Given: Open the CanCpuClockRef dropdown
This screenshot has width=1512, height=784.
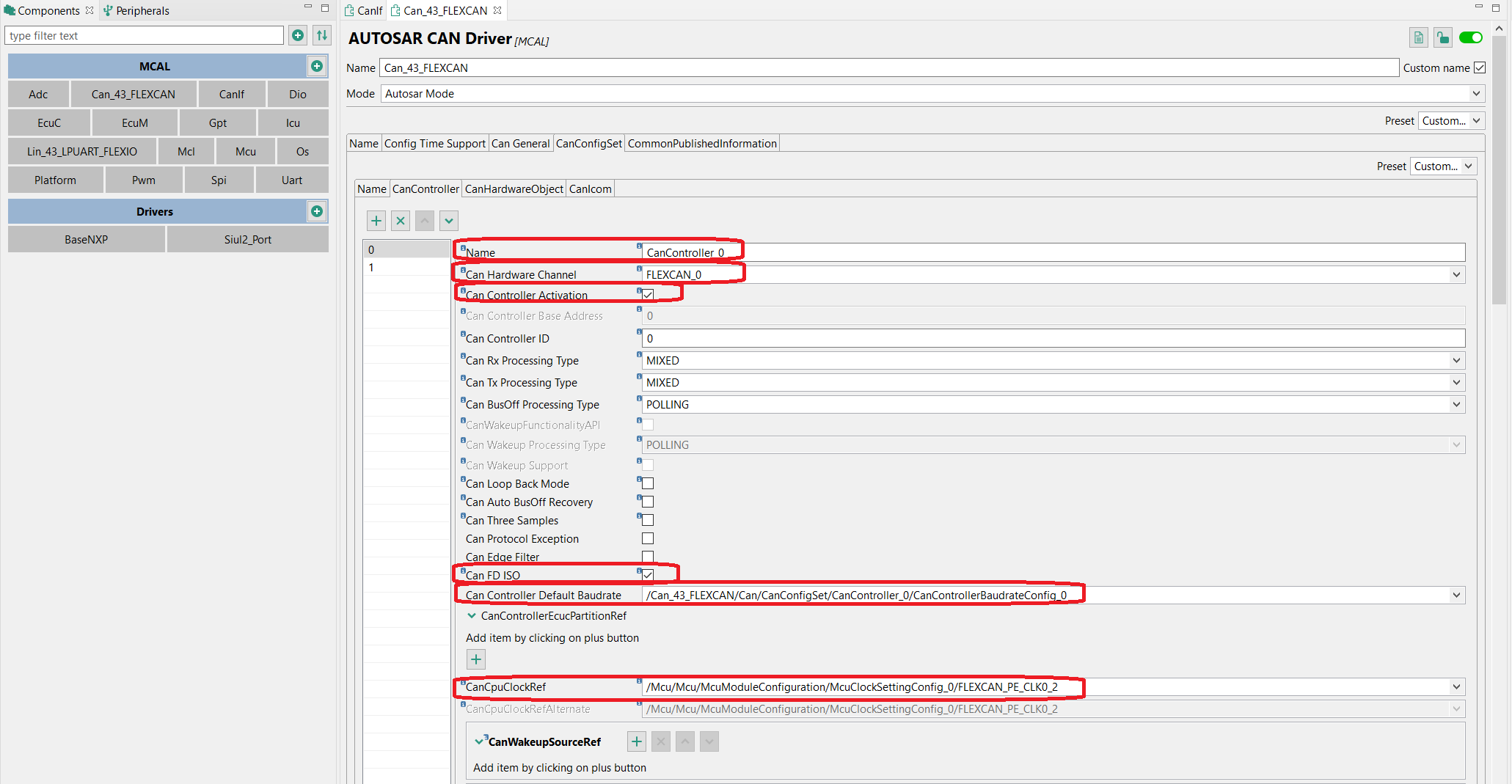Looking at the screenshot, I should [1457, 686].
